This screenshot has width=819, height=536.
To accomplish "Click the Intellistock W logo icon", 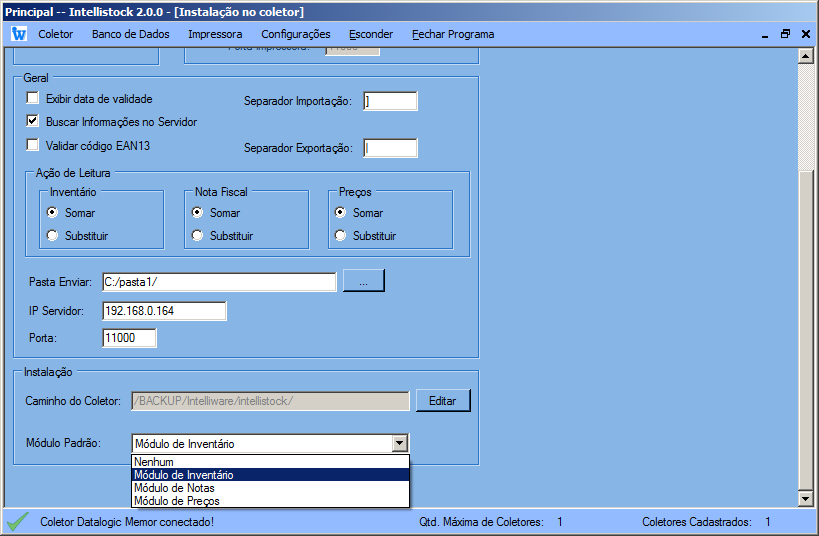I will click(x=19, y=34).
